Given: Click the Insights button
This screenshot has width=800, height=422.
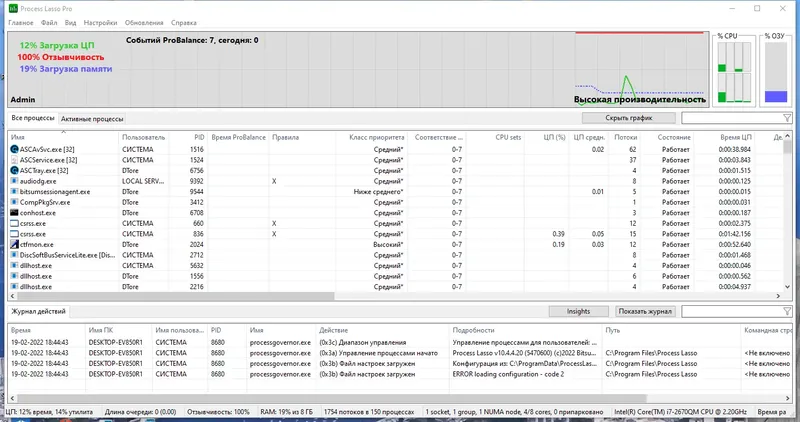Looking at the screenshot, I should pos(579,311).
